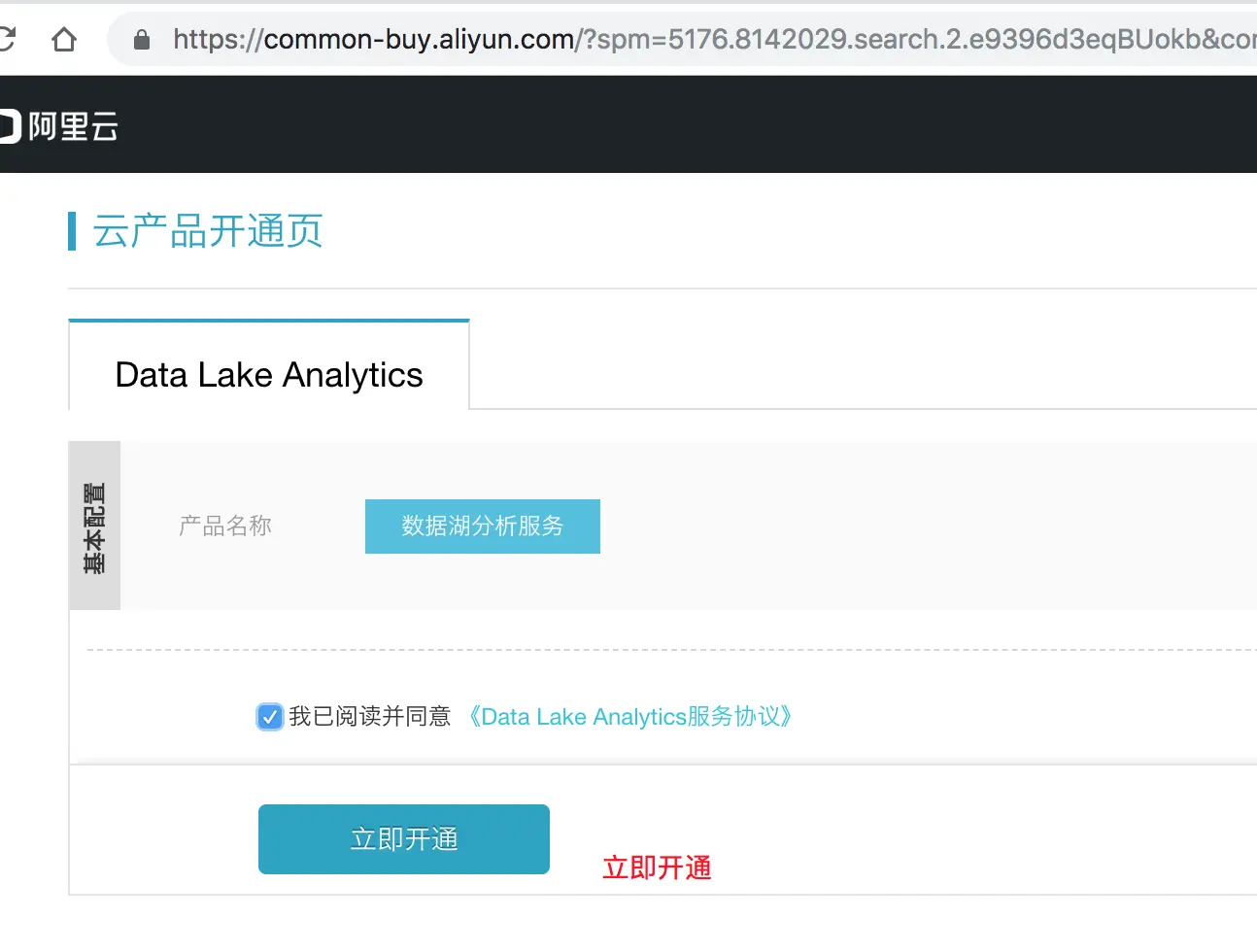This screenshot has width=1257, height=952.
Task: Click the 产品名称 field label
Action: (x=225, y=526)
